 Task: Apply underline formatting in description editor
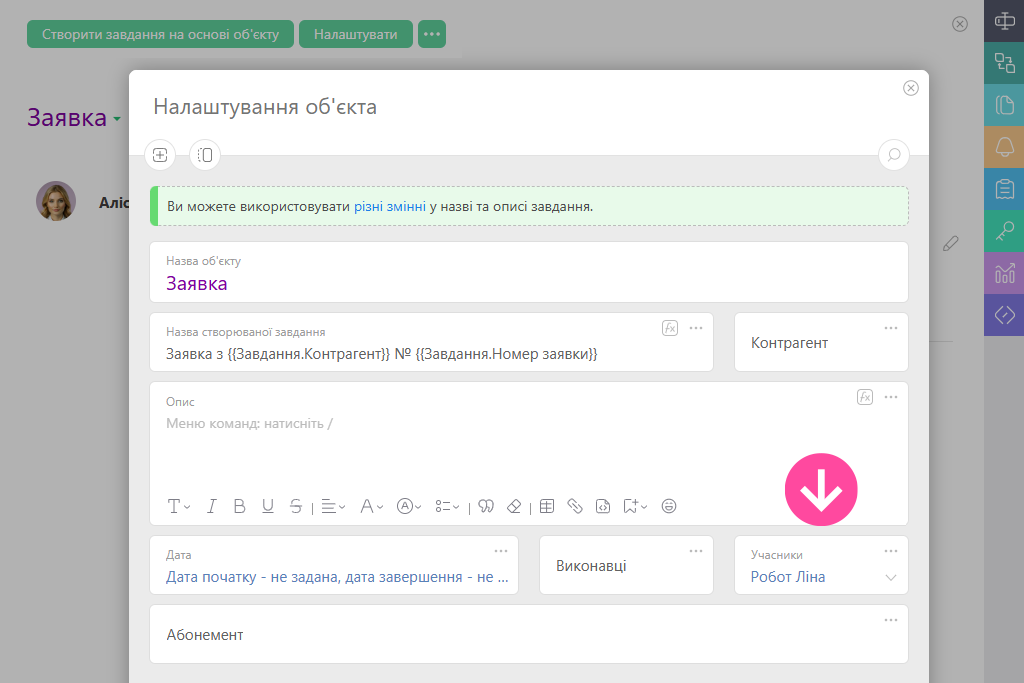pos(267,506)
